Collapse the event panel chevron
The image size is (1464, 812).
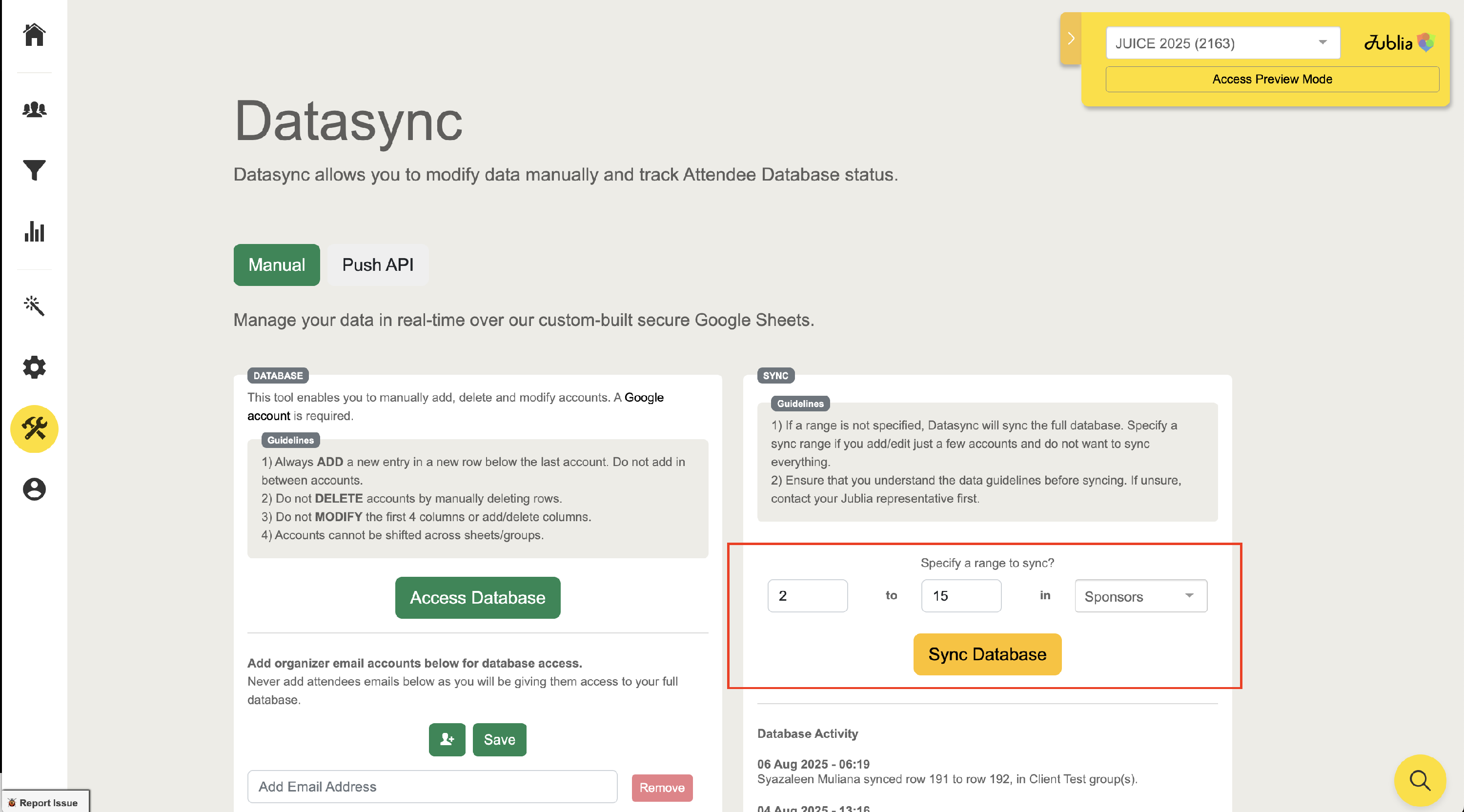tap(1071, 38)
